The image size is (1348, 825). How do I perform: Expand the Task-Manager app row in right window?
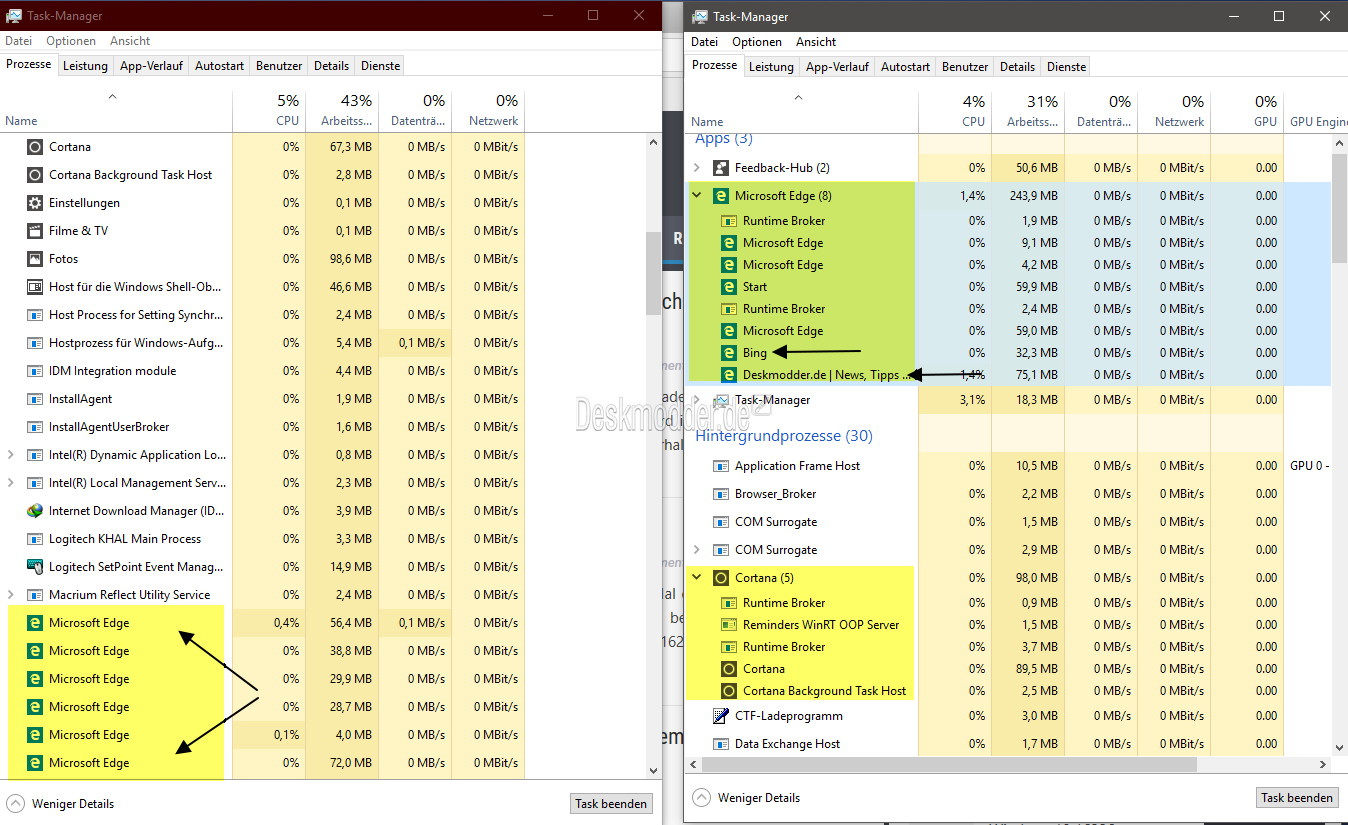click(697, 400)
